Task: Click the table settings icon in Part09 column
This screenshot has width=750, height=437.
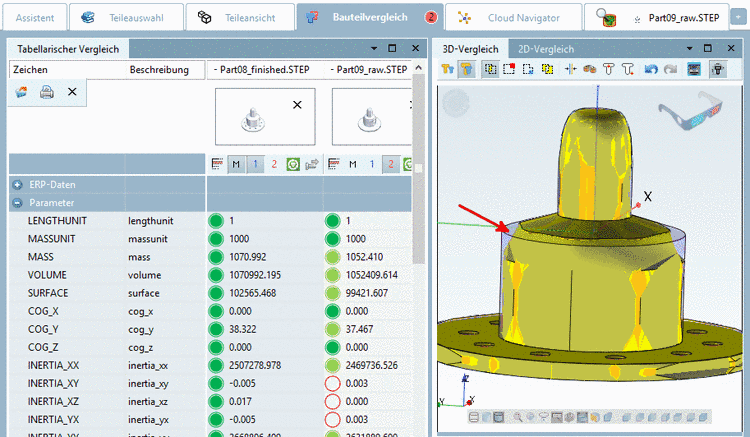Action: (334, 164)
